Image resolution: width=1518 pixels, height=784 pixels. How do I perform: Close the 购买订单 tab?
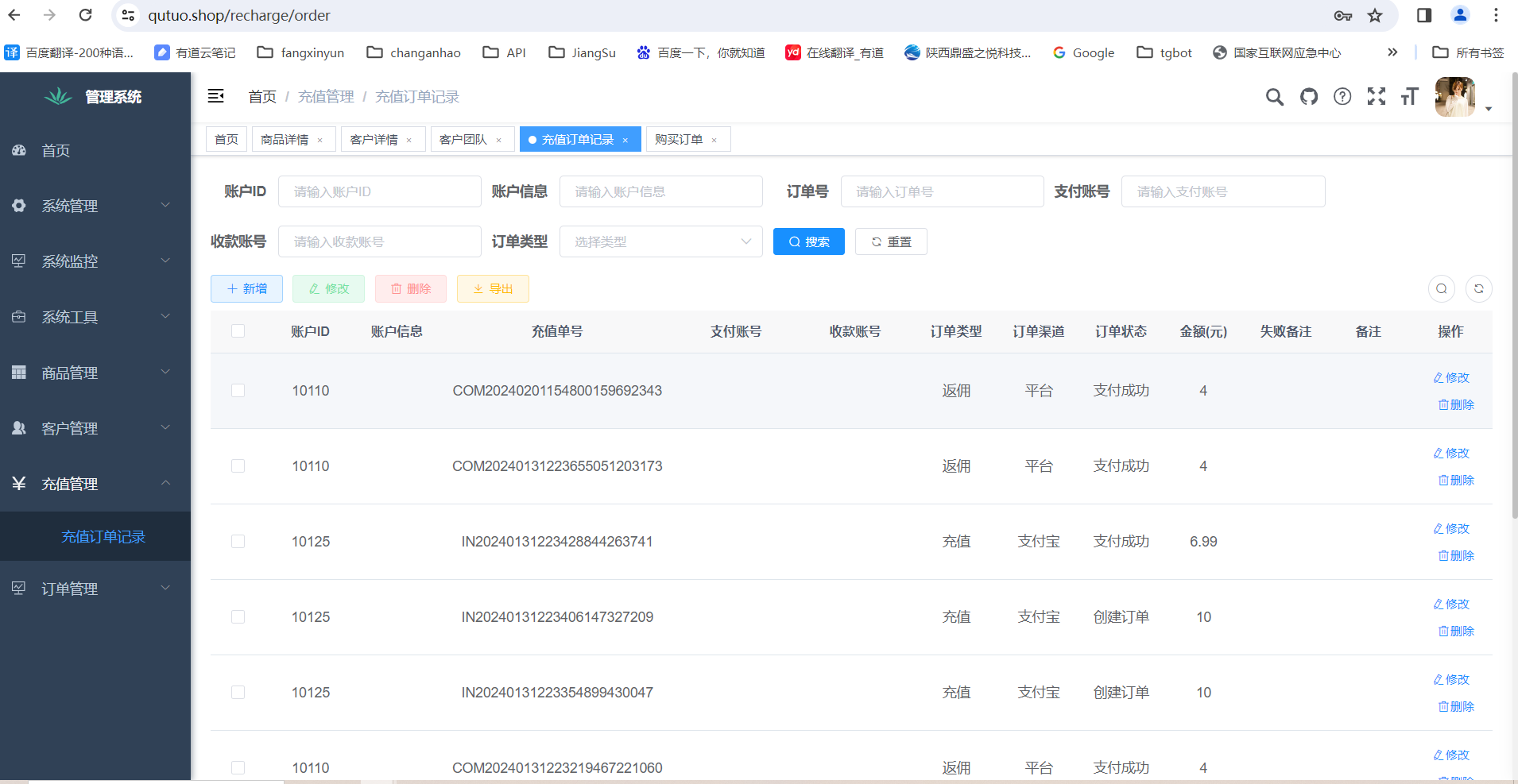point(714,140)
